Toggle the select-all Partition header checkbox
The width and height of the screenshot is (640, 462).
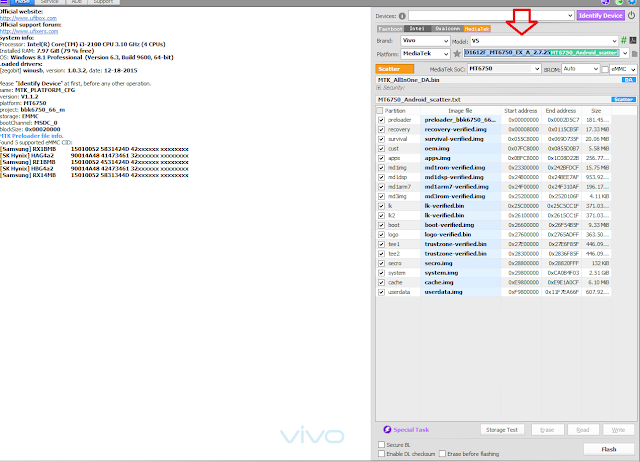click(380, 111)
